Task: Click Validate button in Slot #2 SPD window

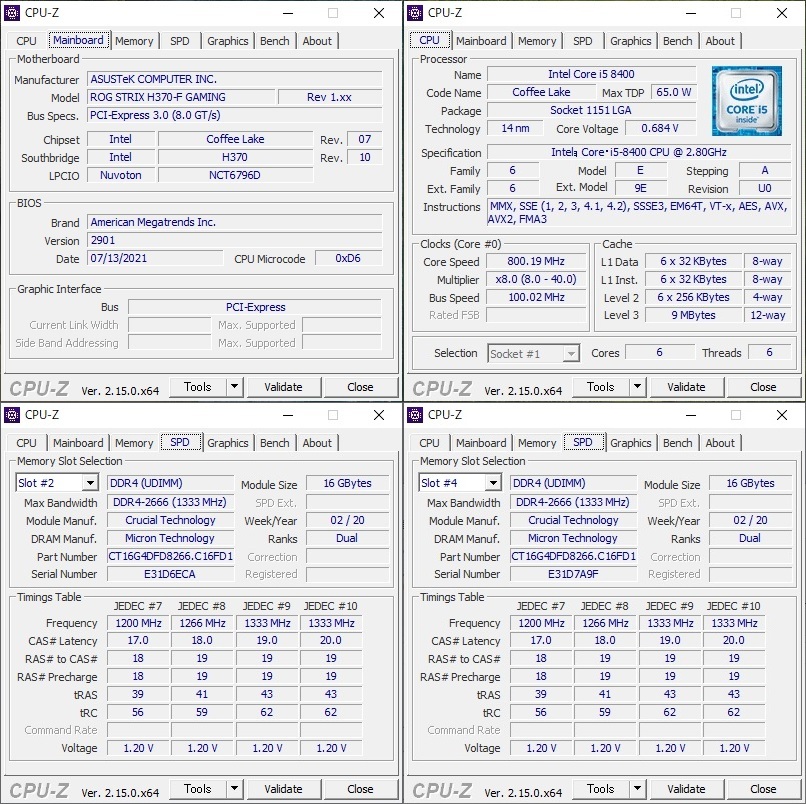Action: pos(284,789)
